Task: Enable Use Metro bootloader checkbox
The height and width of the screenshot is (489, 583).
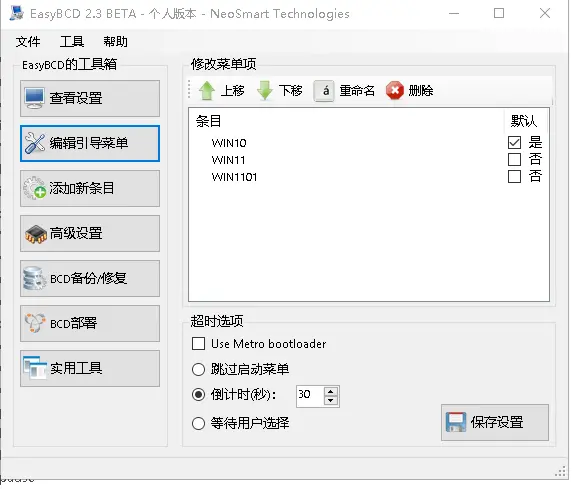Action: (x=199, y=344)
